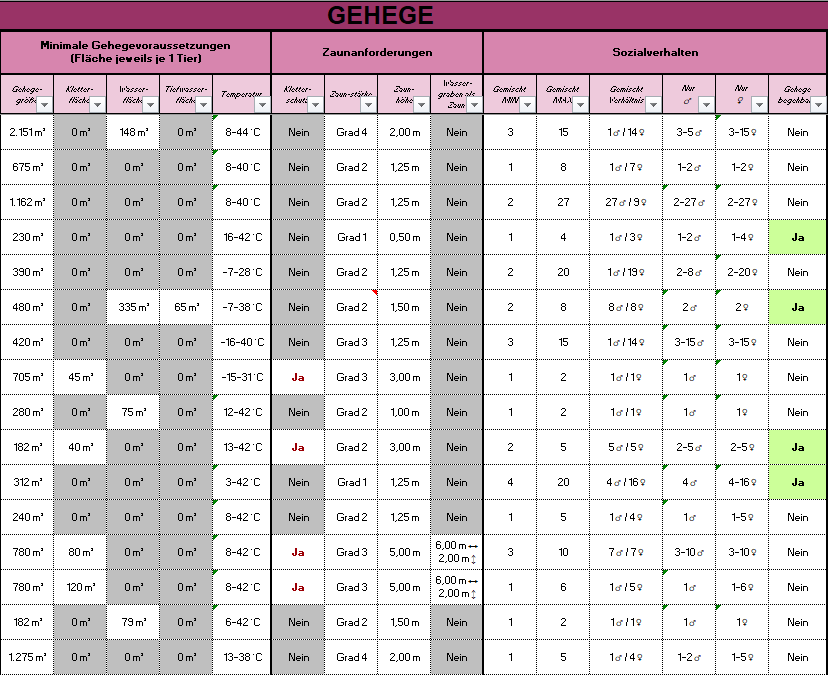Open the Tiefwasserfläche column filter dropdown

point(203,105)
